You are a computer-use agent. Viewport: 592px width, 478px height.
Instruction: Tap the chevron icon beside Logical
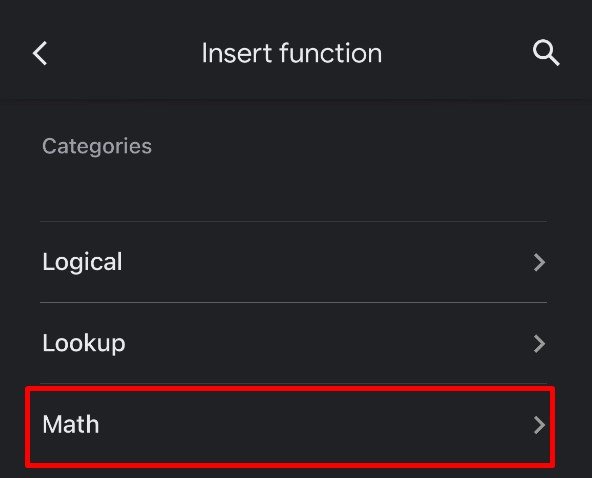click(x=540, y=262)
